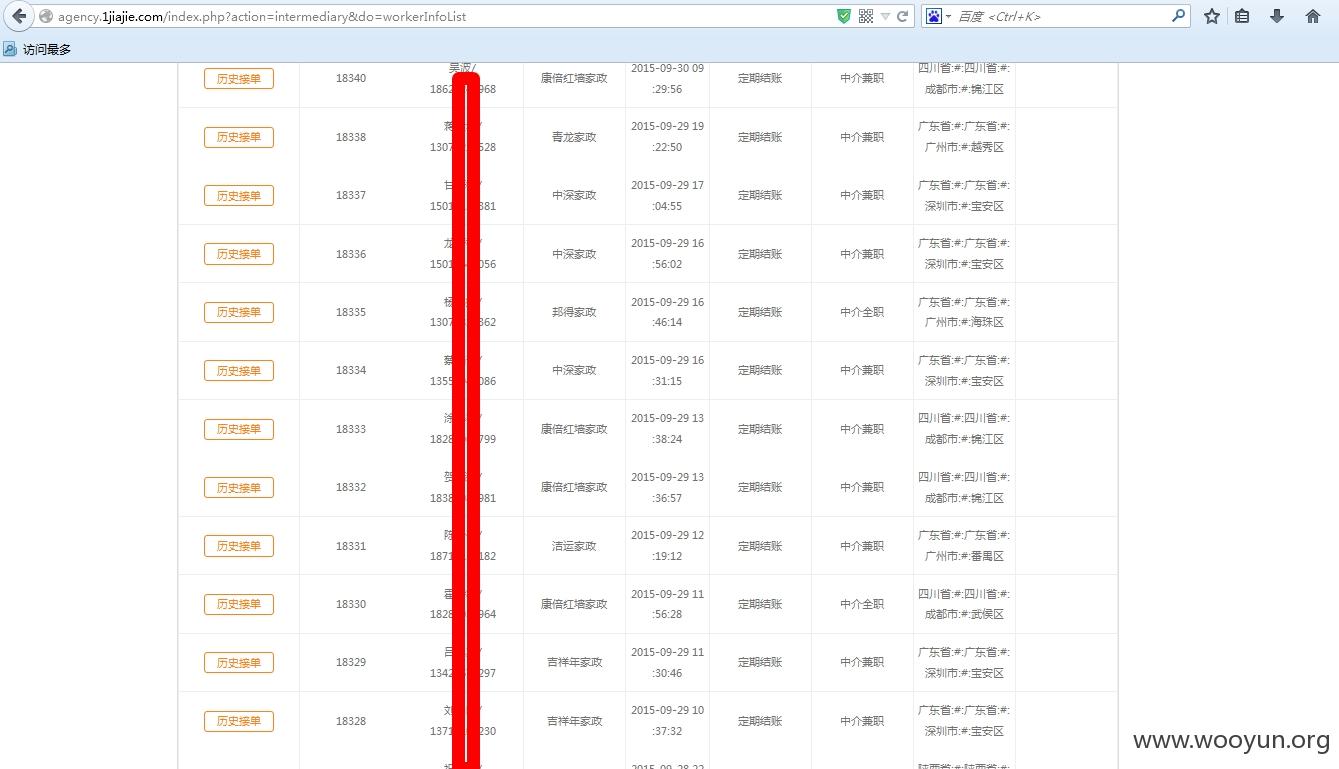The image size is (1339, 769).
Task: Reload the page with the refresh icon
Action: tap(902, 16)
